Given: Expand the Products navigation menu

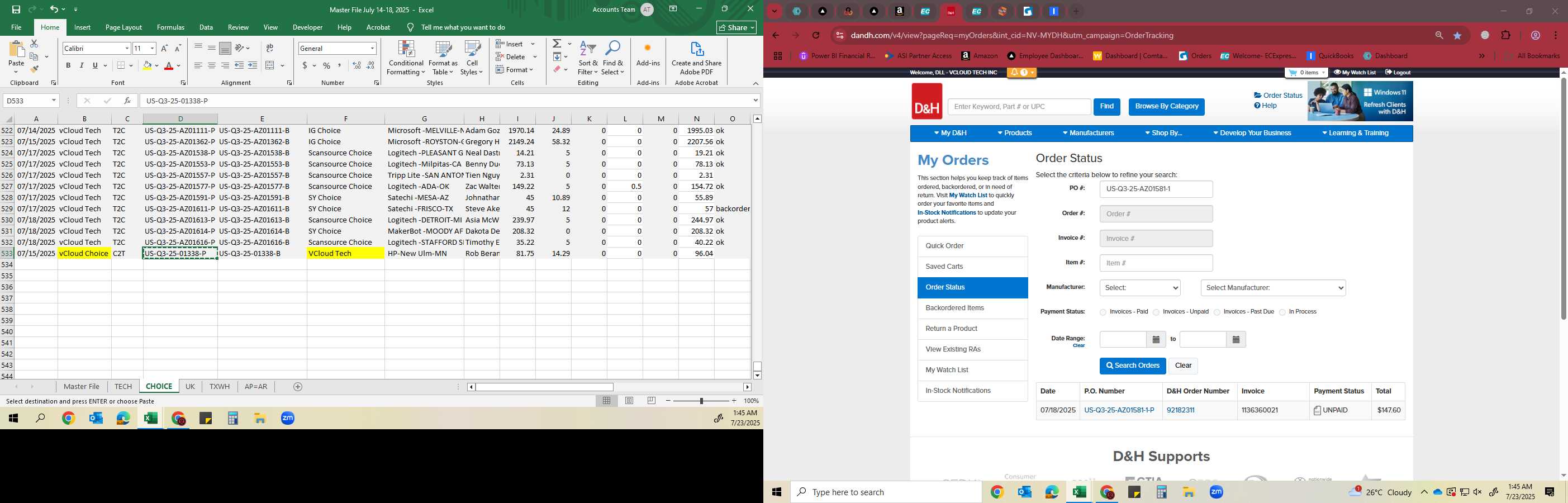Looking at the screenshot, I should click(x=1015, y=134).
